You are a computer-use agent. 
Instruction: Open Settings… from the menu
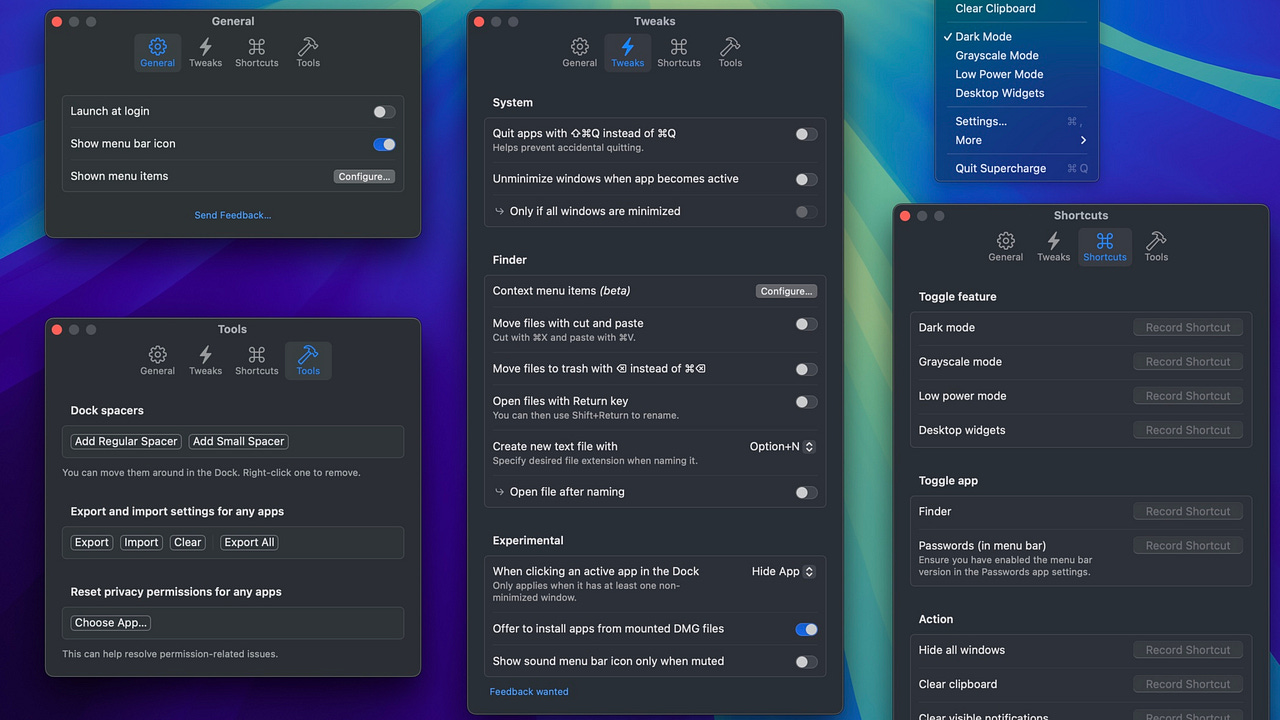point(1017,121)
